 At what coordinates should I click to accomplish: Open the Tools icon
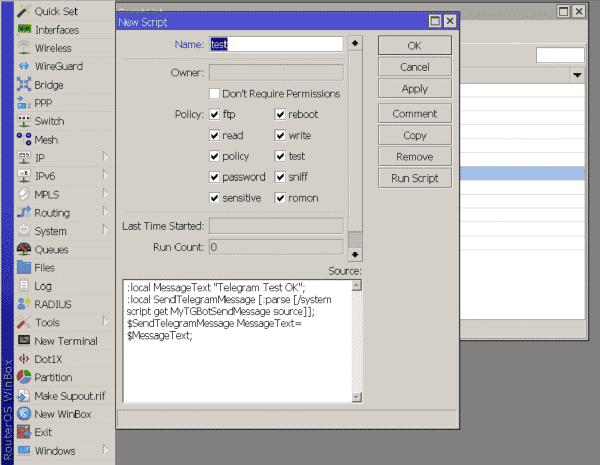(24, 322)
